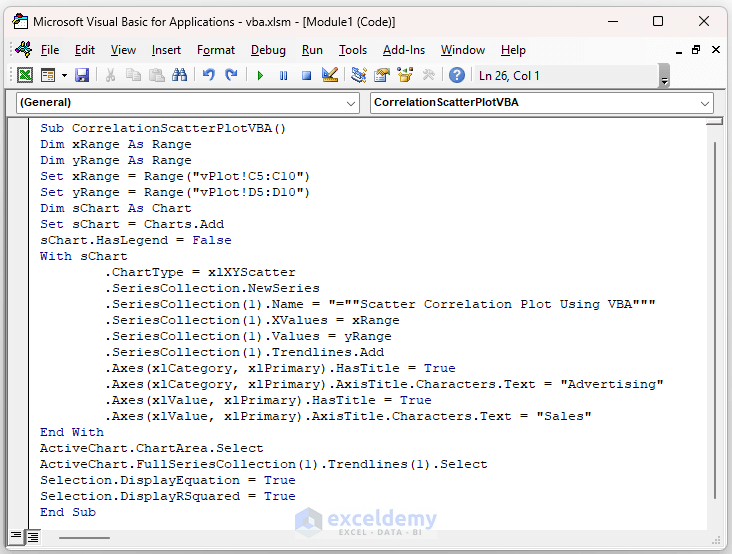Click the Cut scissors icon
Screen dimensions: 732x554
111,75
